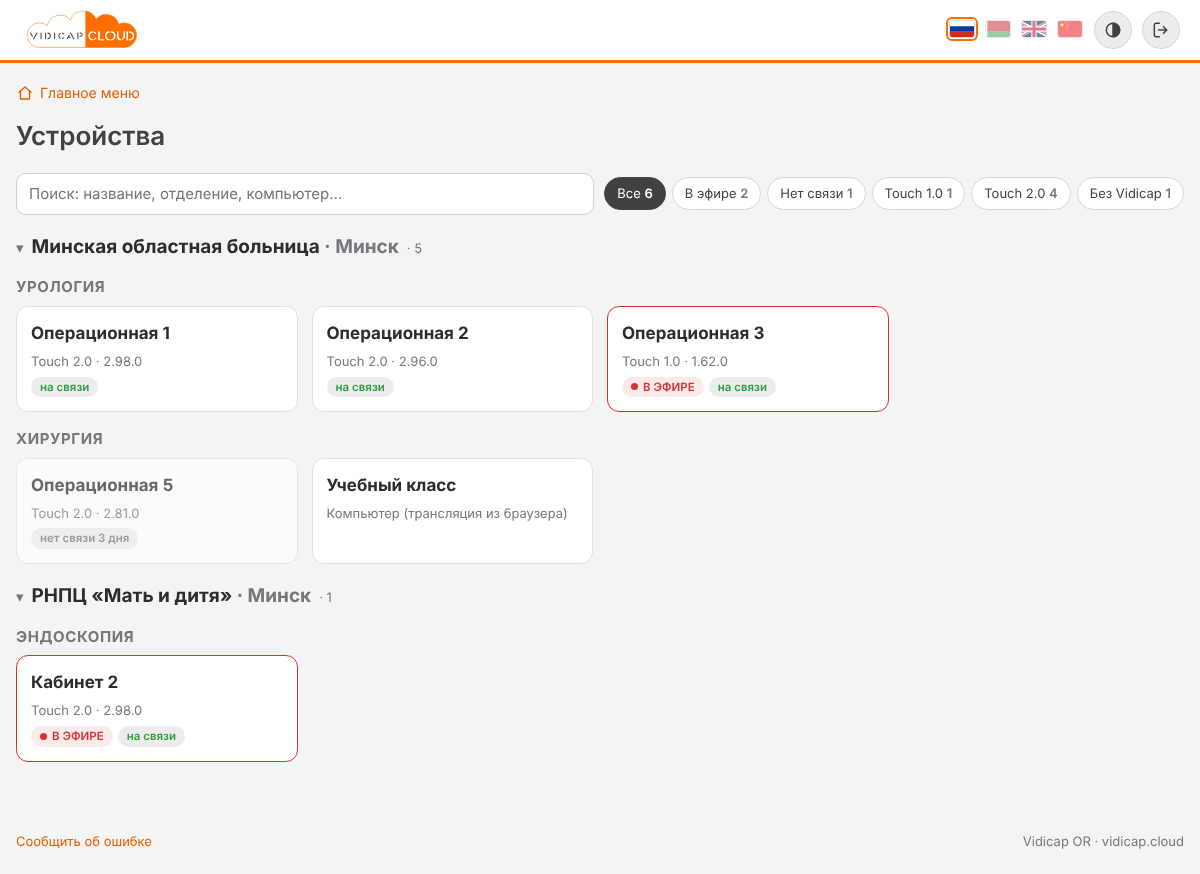Click the ЭНДОСКОПИЯ department label
Image resolution: width=1200 pixels, height=874 pixels.
click(x=75, y=636)
